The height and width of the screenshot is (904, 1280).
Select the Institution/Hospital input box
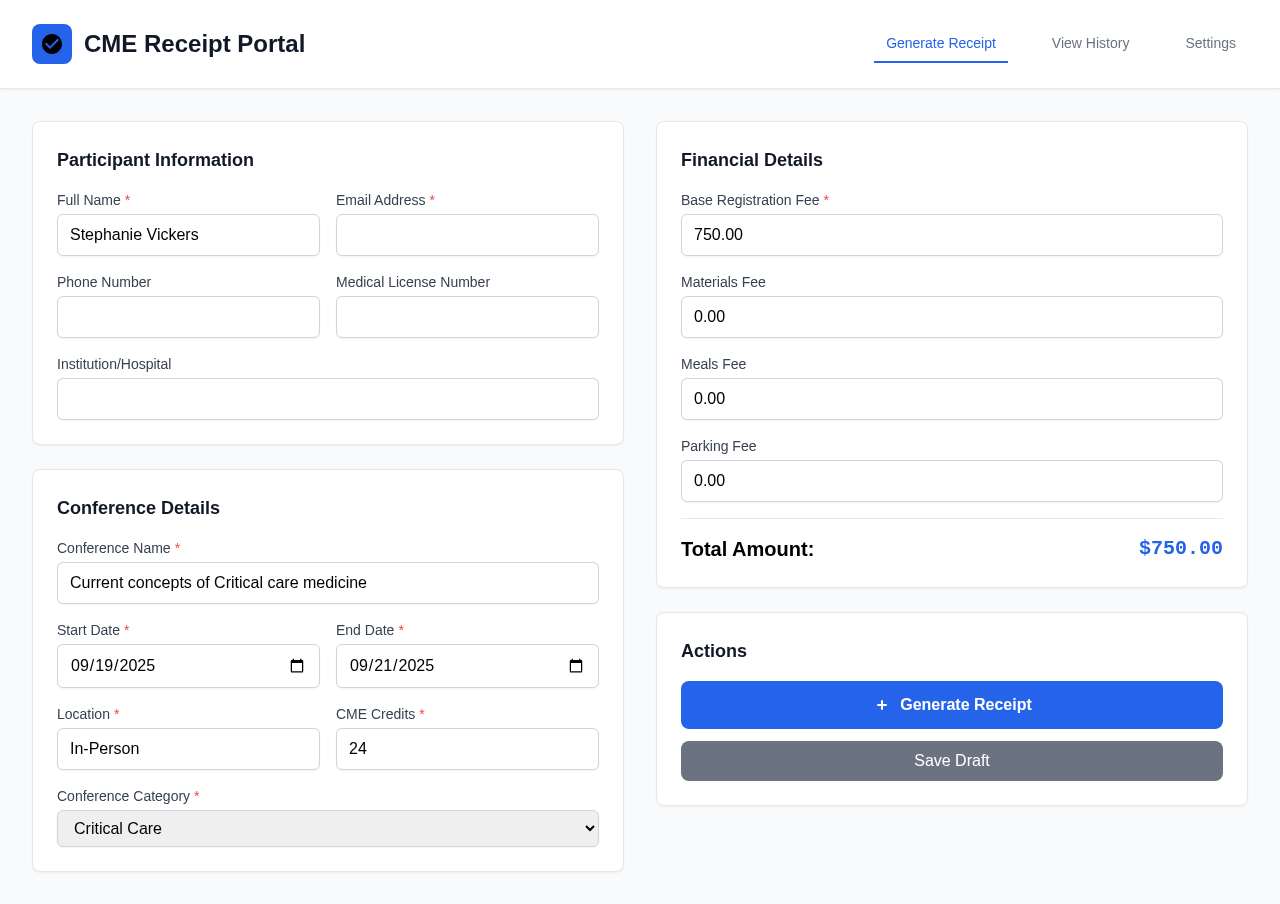pos(327,398)
